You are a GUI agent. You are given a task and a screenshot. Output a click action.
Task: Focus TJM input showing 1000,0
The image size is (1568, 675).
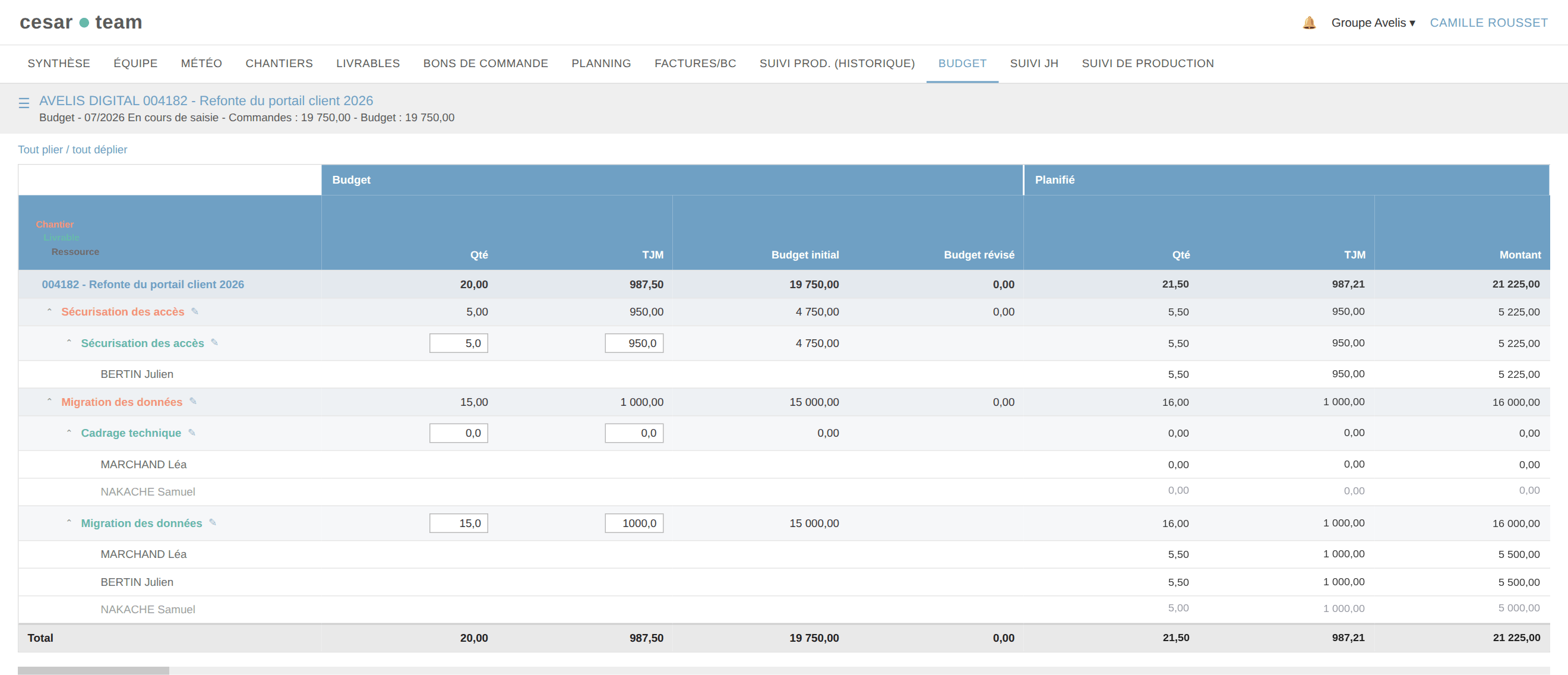[x=634, y=523]
